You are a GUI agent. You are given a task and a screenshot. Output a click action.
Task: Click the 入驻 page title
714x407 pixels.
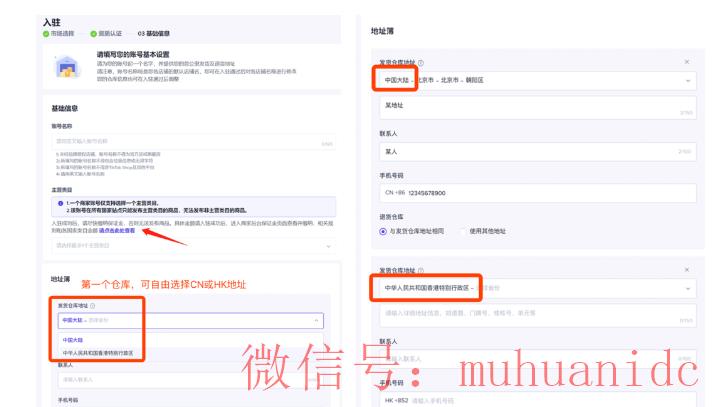coord(51,22)
